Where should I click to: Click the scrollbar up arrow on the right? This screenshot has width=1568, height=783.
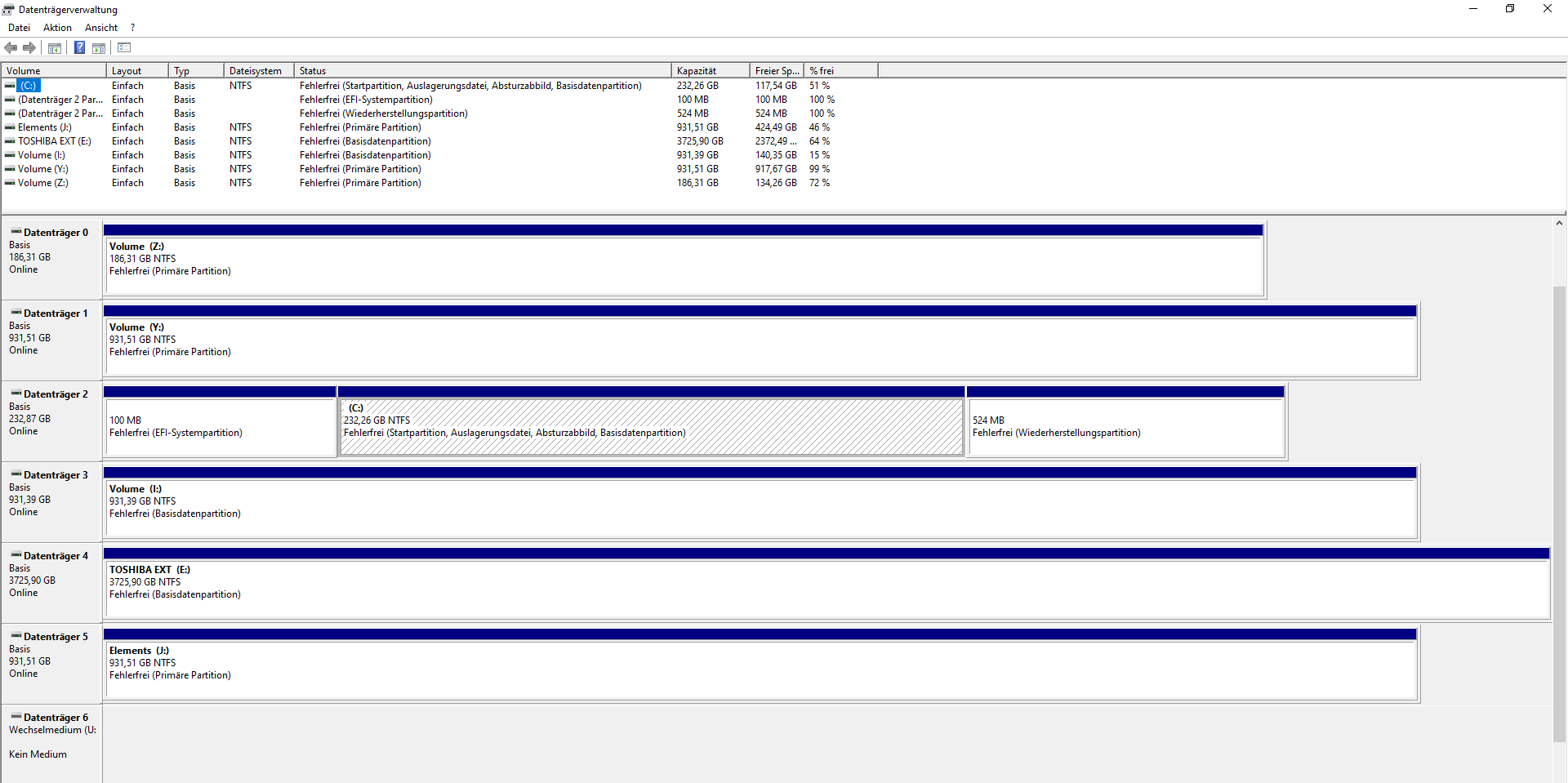pos(1560,222)
